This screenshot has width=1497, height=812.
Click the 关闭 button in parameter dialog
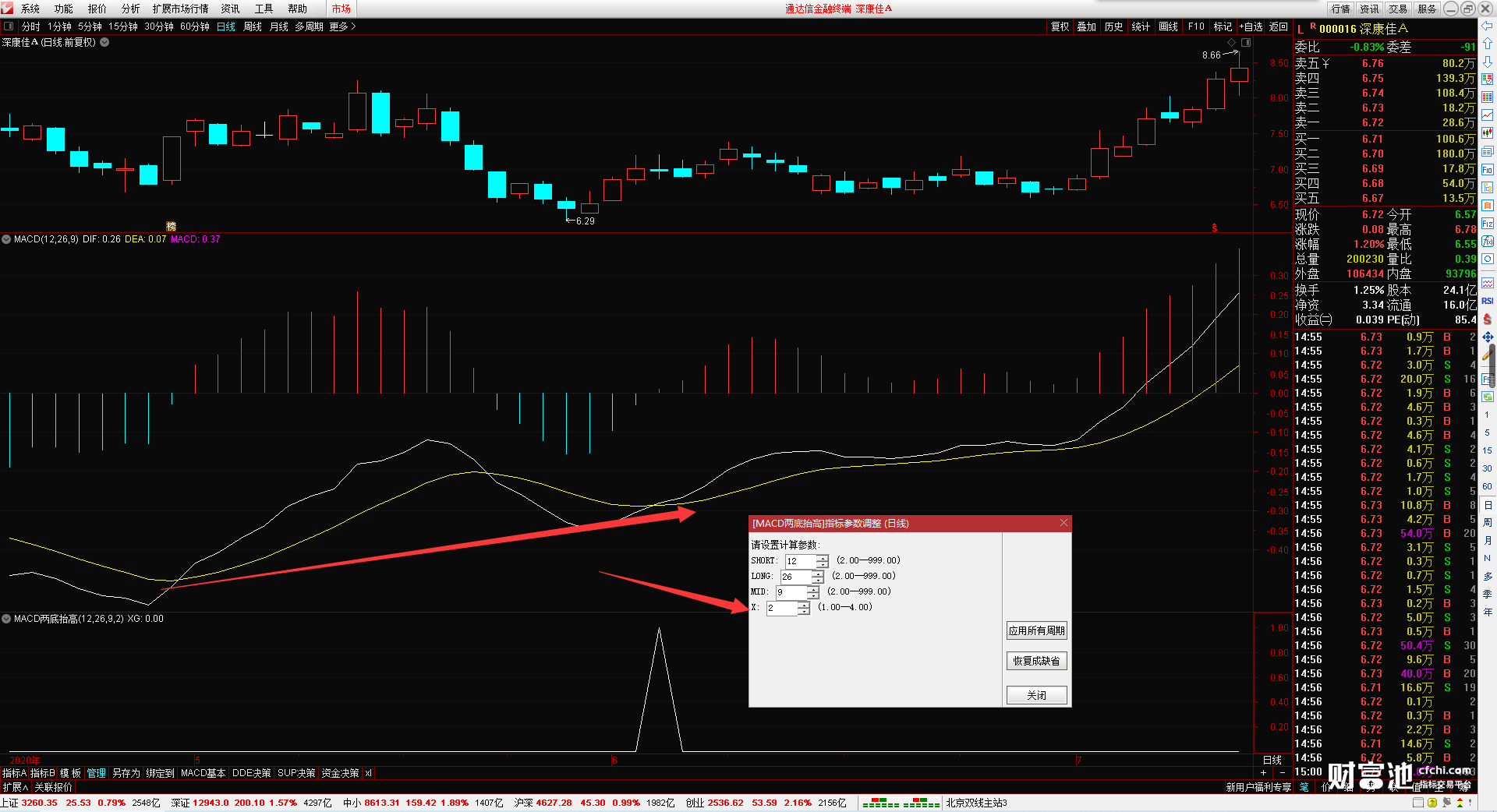(x=1036, y=695)
